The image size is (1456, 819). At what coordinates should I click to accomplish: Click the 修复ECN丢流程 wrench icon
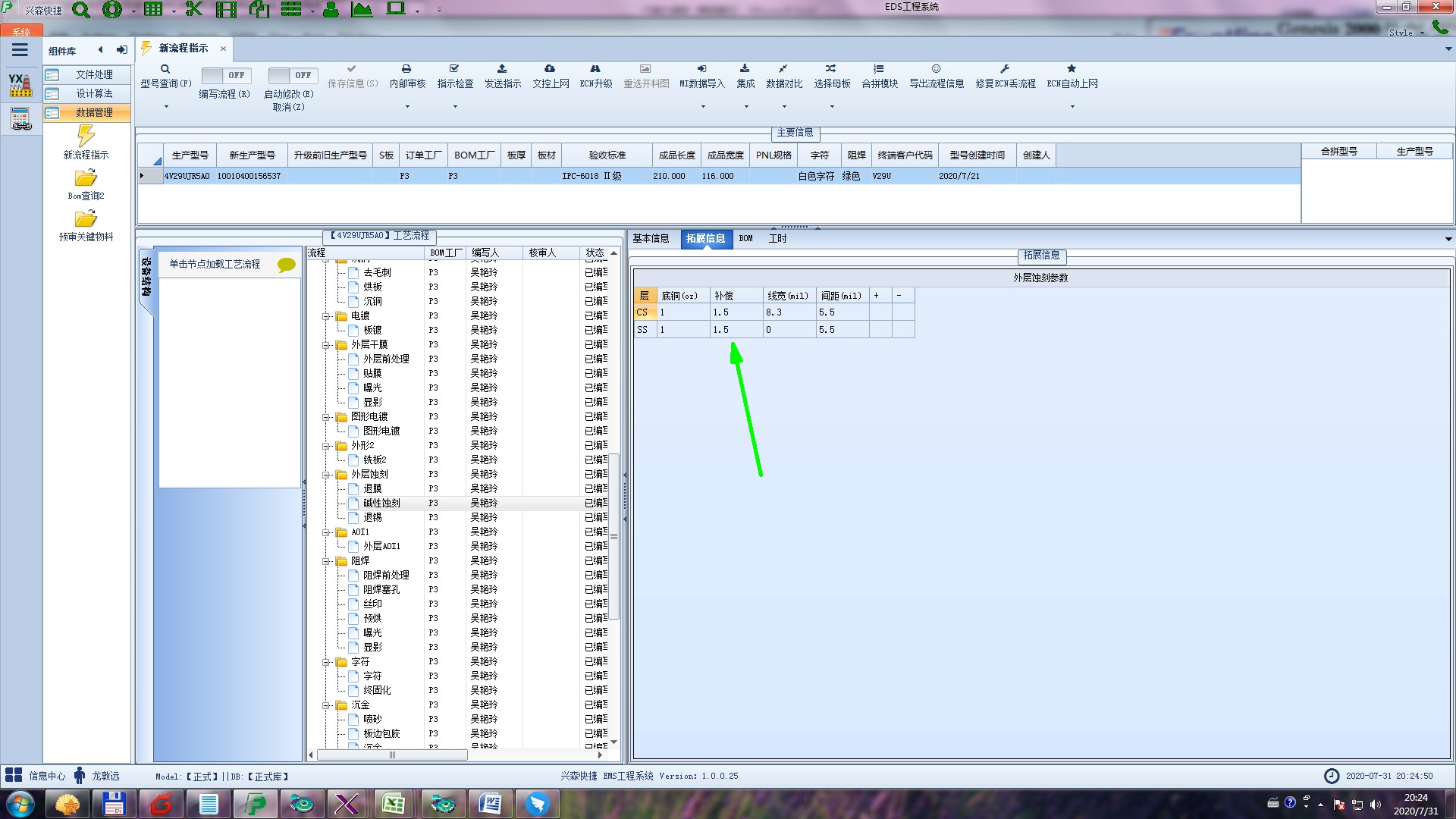(1005, 69)
